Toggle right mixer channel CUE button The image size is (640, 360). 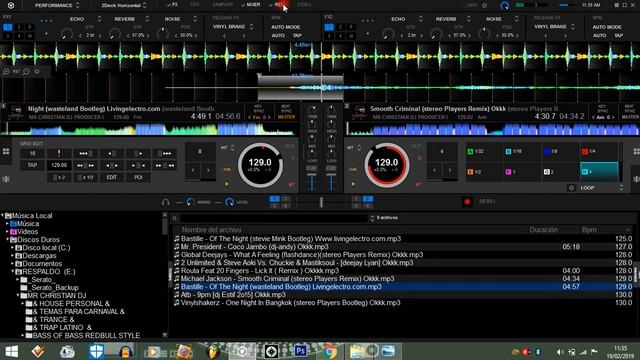coord(331,168)
